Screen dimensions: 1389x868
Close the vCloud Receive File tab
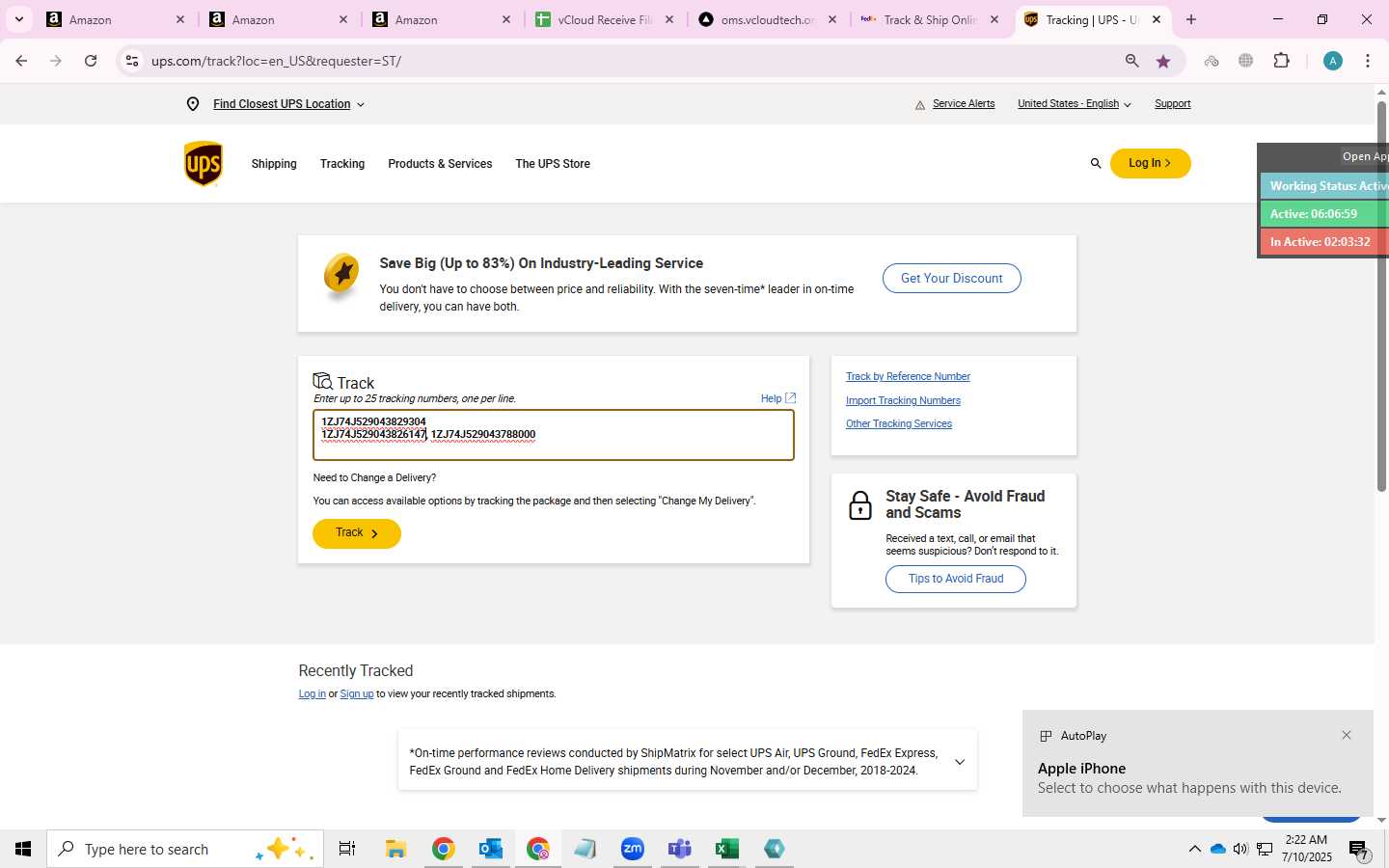click(669, 19)
